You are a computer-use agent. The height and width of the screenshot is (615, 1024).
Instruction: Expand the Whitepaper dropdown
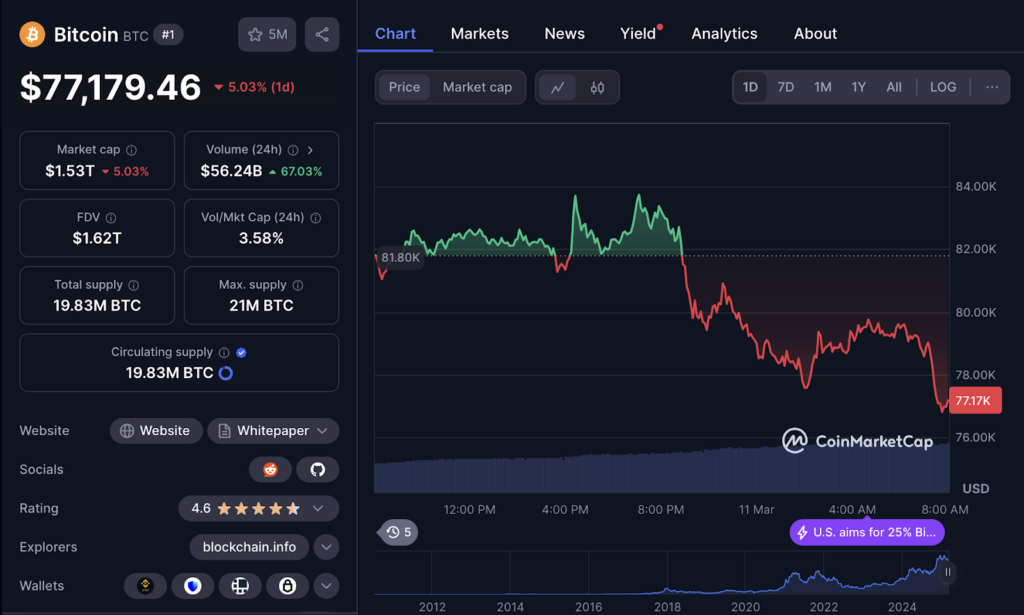point(322,431)
